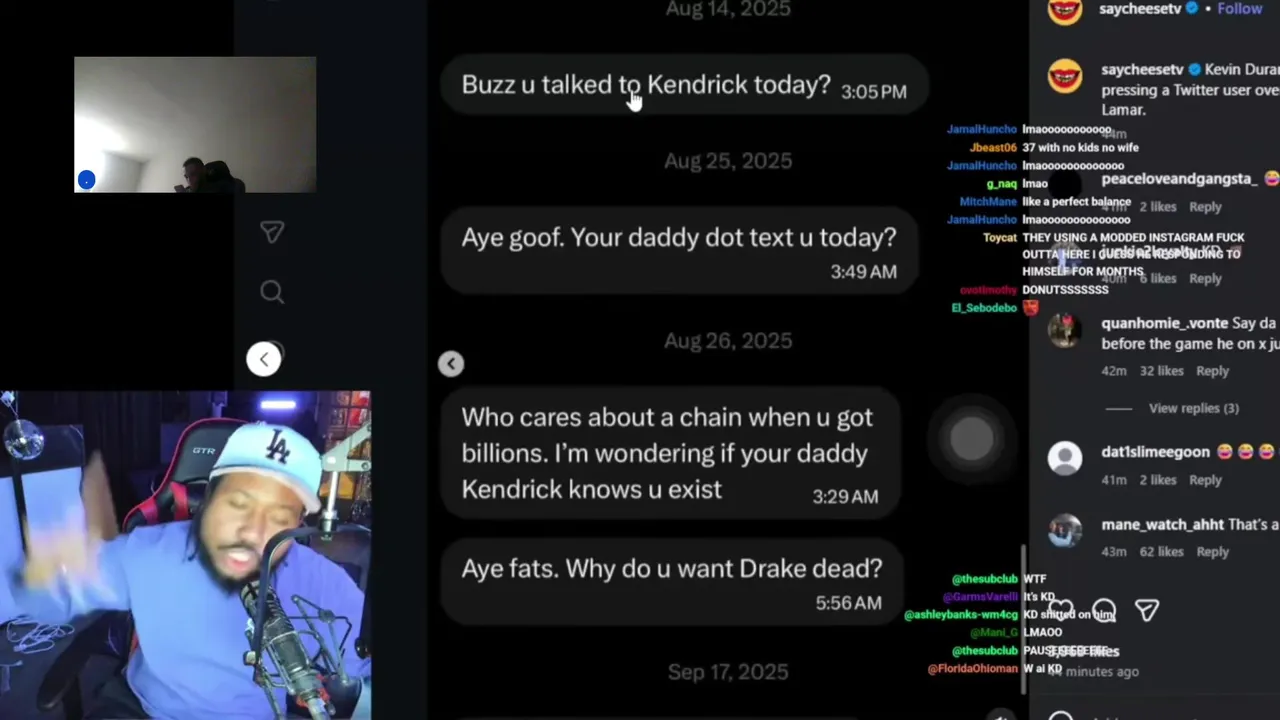
Task: View the 62 likes on the mane_watch_ahht comment
Action: [x=1162, y=552]
